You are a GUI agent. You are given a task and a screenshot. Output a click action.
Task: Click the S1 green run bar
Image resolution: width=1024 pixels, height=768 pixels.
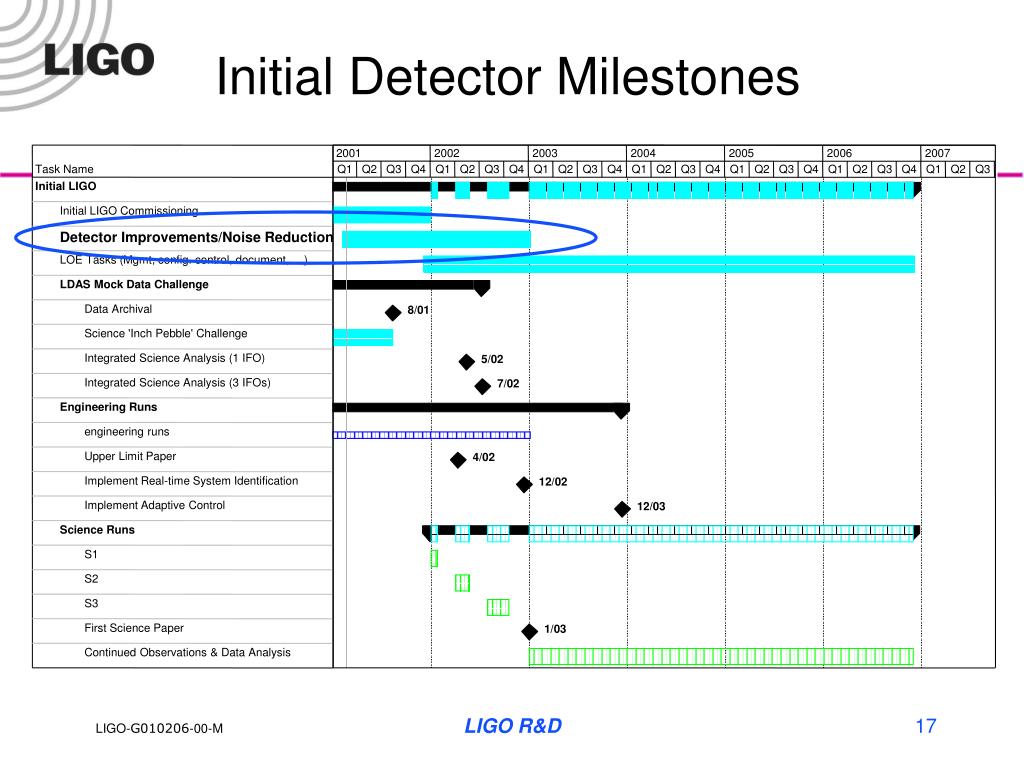click(434, 558)
